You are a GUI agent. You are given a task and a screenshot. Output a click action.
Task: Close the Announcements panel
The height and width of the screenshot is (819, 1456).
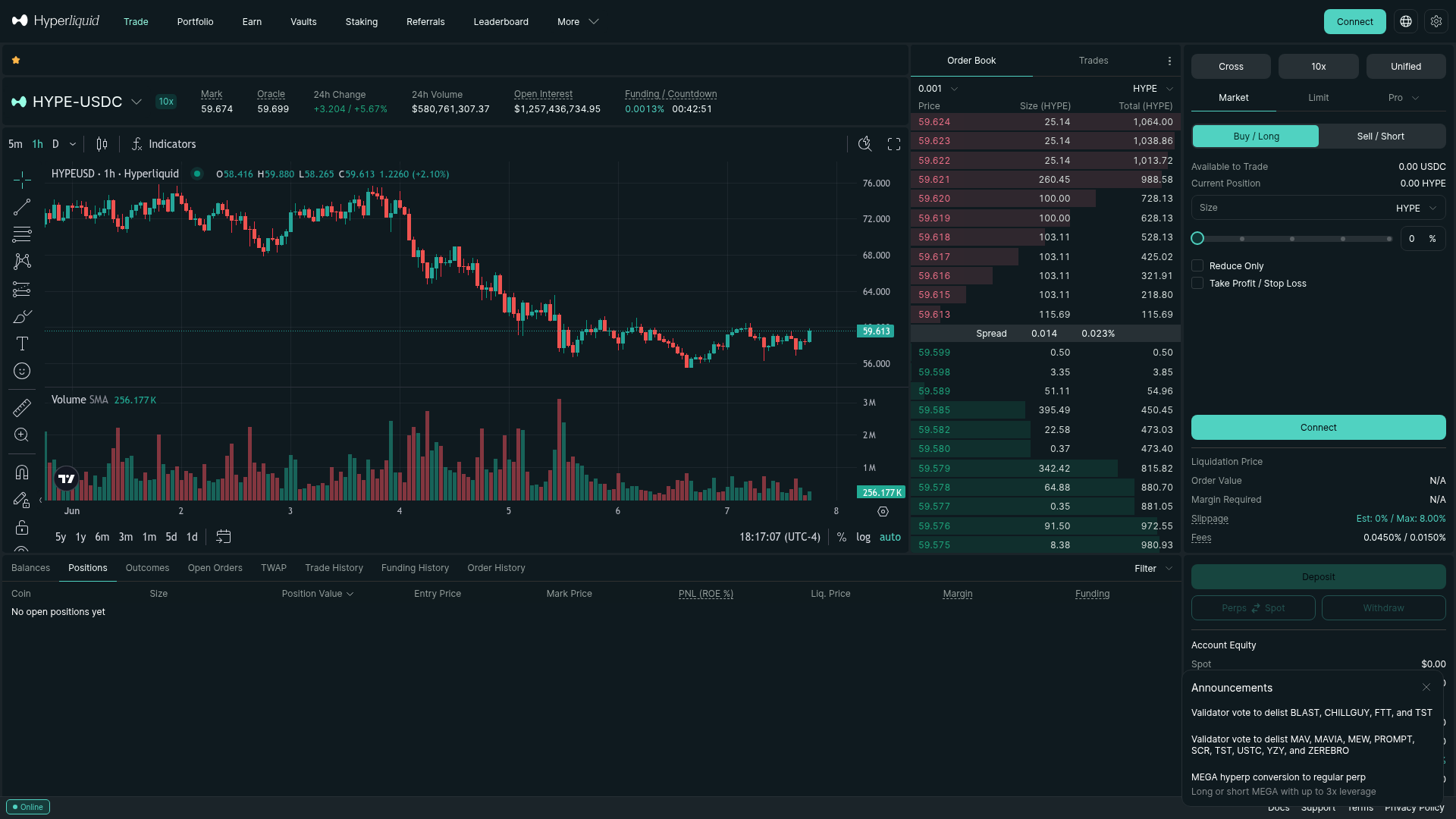pos(1426,687)
